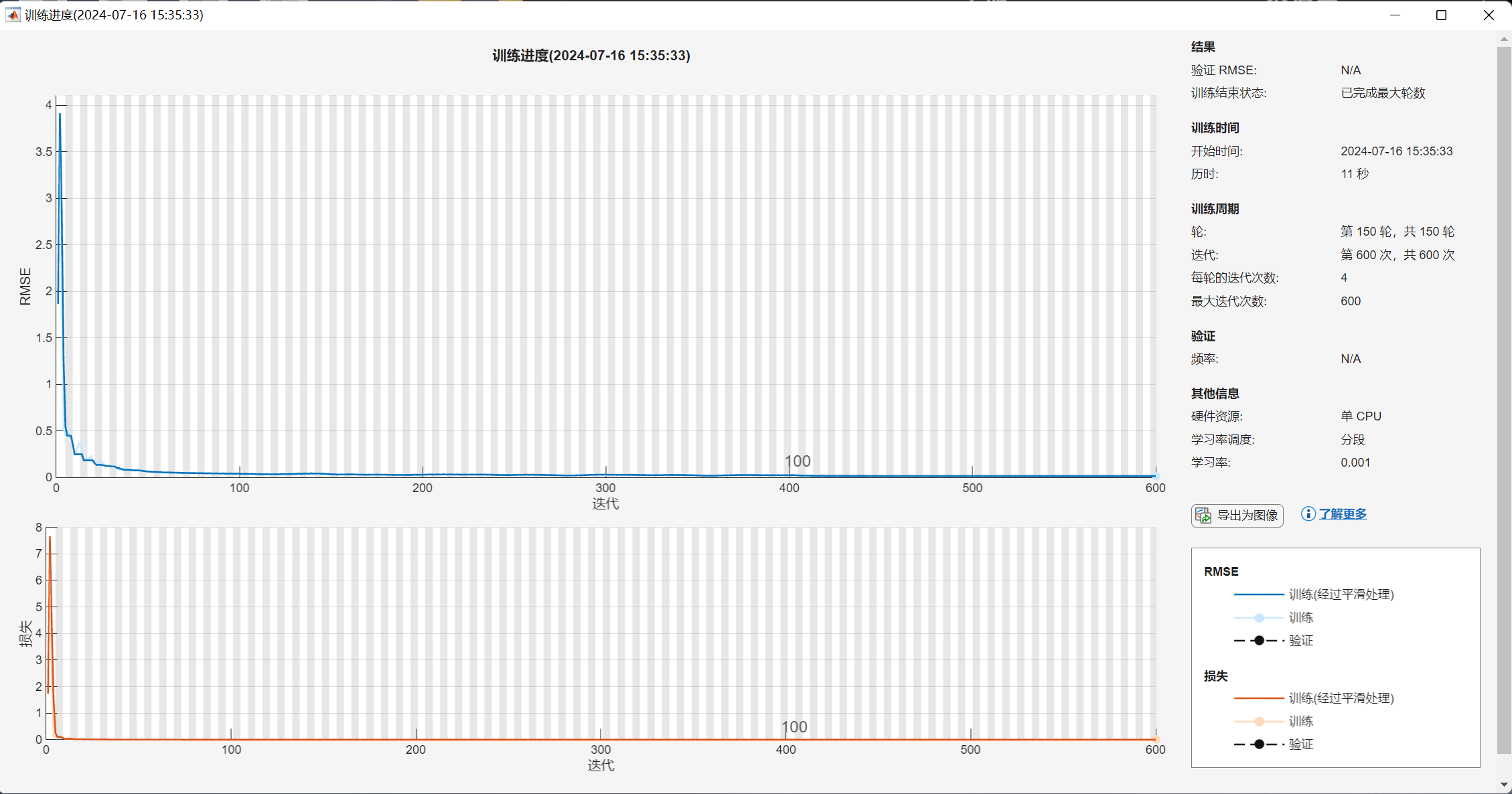Click the final data point marker on loss plot

1156,739
